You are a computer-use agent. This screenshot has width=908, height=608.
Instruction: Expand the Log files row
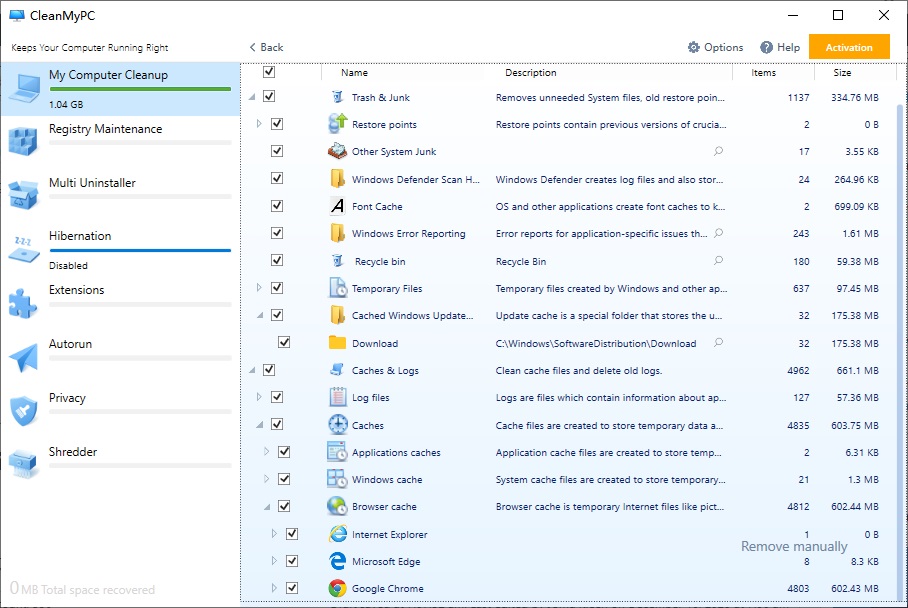(259, 397)
